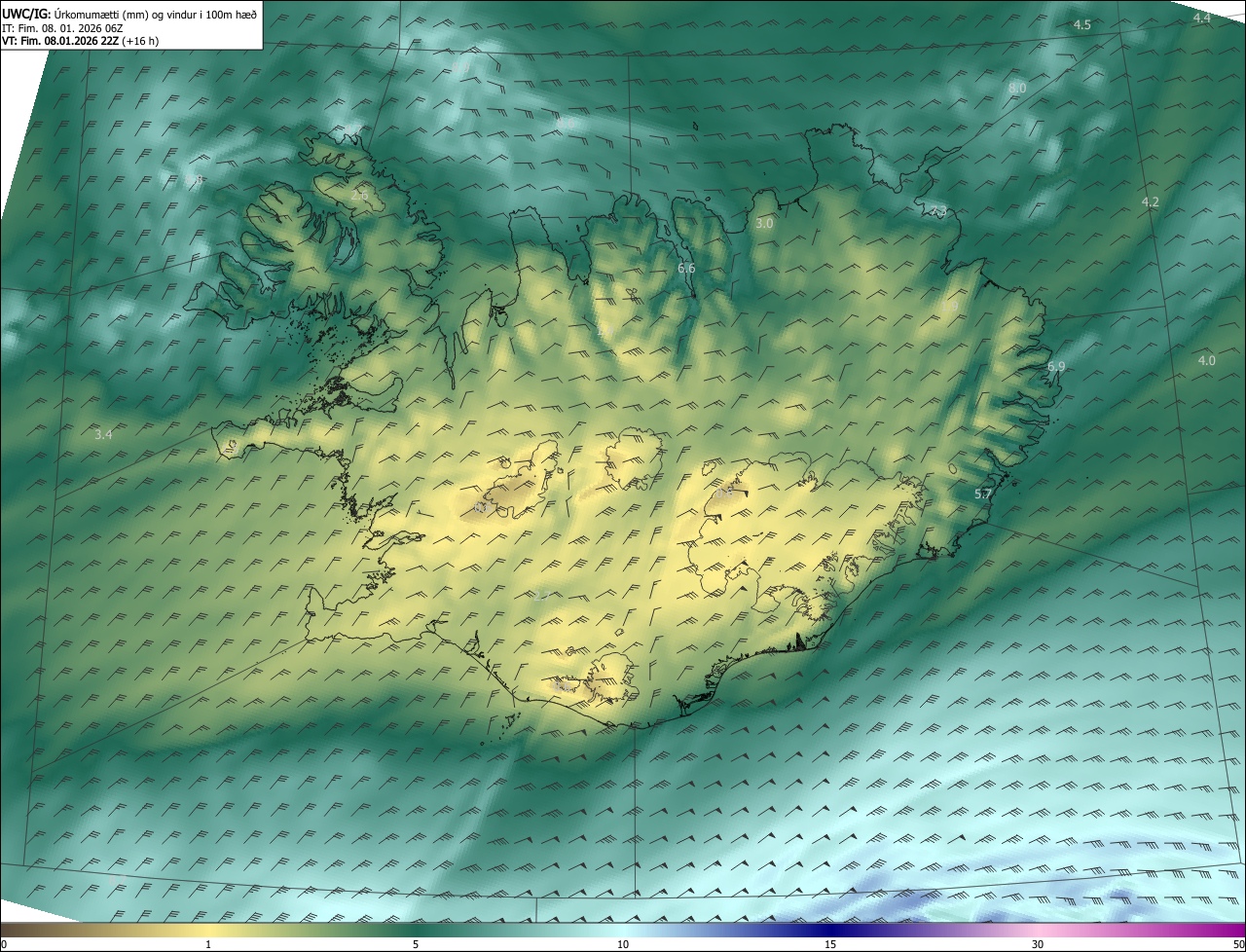Click the 4.5 value label on the map
Screen dimensions: 1246x952
(x=1081, y=24)
